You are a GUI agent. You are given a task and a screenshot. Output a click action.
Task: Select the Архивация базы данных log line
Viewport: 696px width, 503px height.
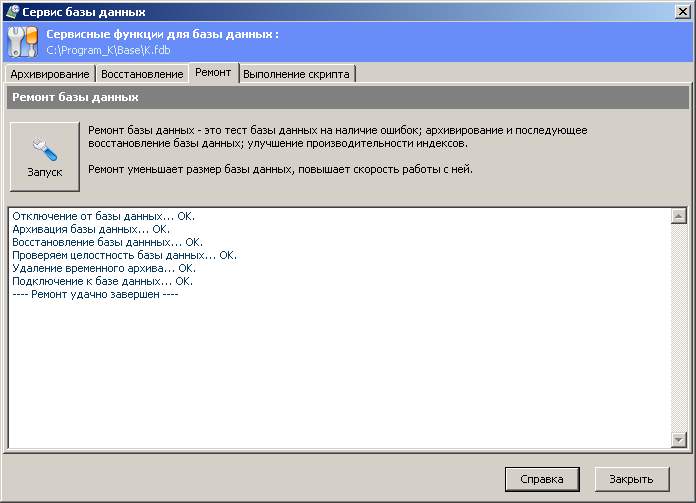[x=91, y=229]
